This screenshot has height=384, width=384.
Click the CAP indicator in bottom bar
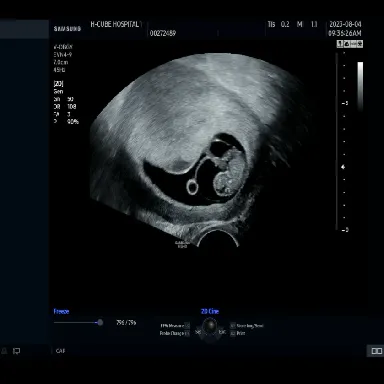pyautogui.click(x=60, y=351)
